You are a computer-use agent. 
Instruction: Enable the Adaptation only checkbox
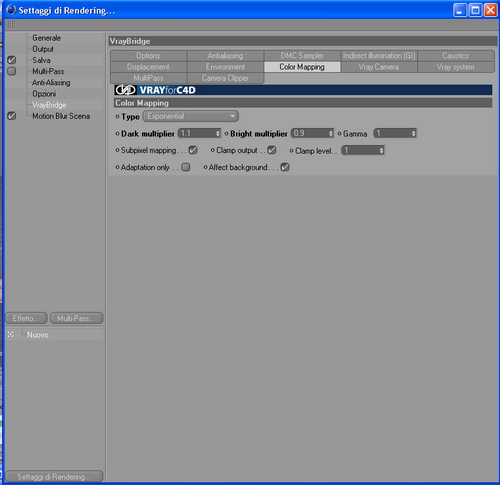[186, 167]
